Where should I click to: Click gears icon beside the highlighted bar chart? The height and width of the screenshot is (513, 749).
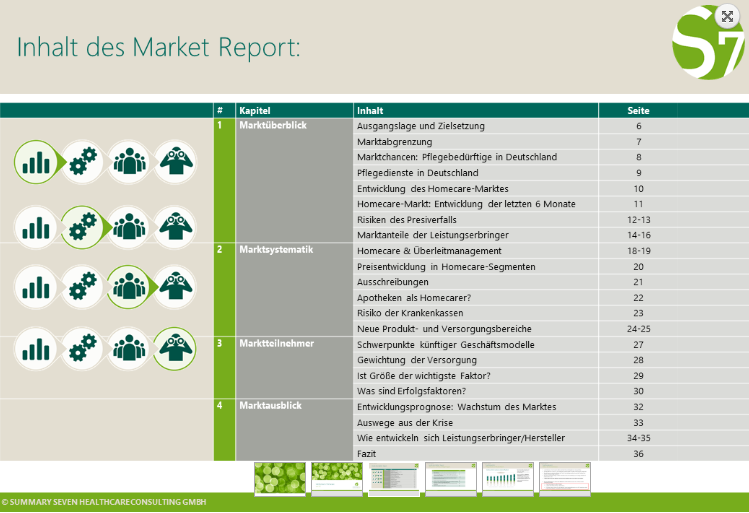click(83, 162)
